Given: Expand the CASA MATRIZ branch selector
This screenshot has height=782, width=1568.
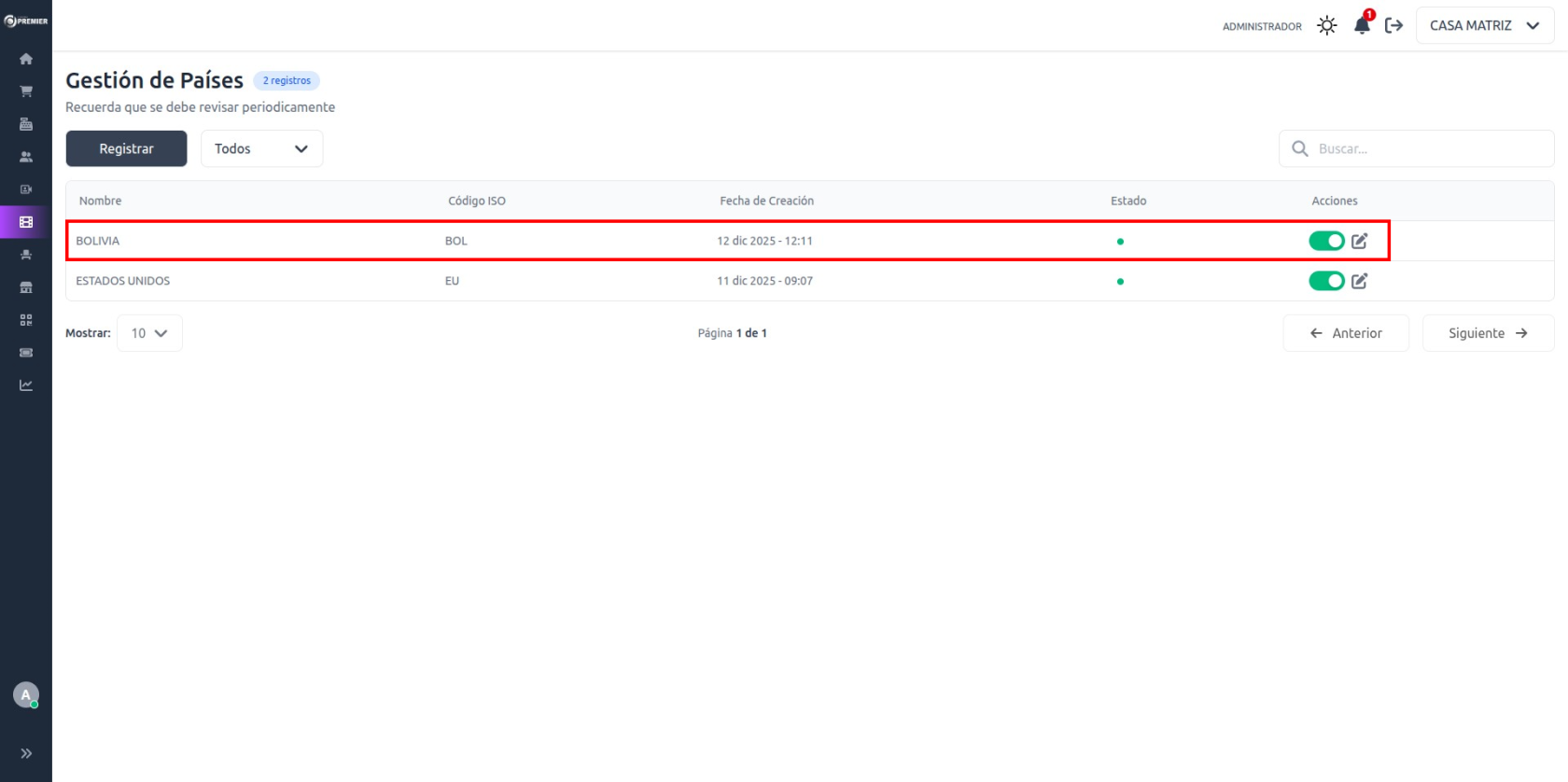Looking at the screenshot, I should point(1484,26).
